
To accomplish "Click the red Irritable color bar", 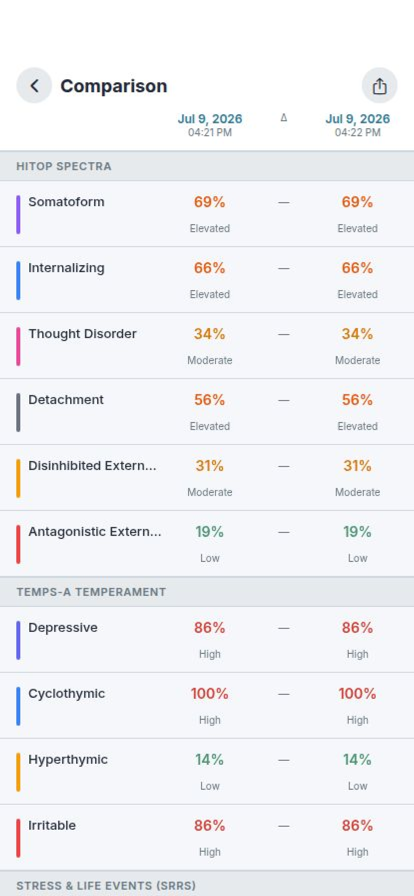I will (18, 838).
